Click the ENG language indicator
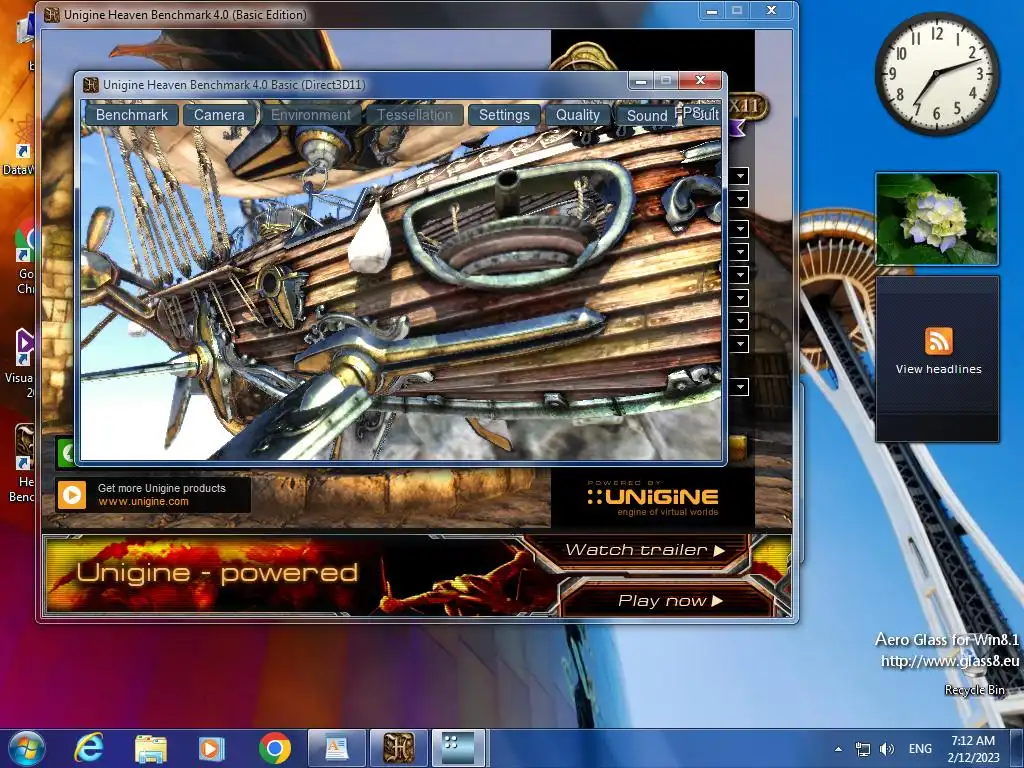1024x768 pixels. [920, 749]
